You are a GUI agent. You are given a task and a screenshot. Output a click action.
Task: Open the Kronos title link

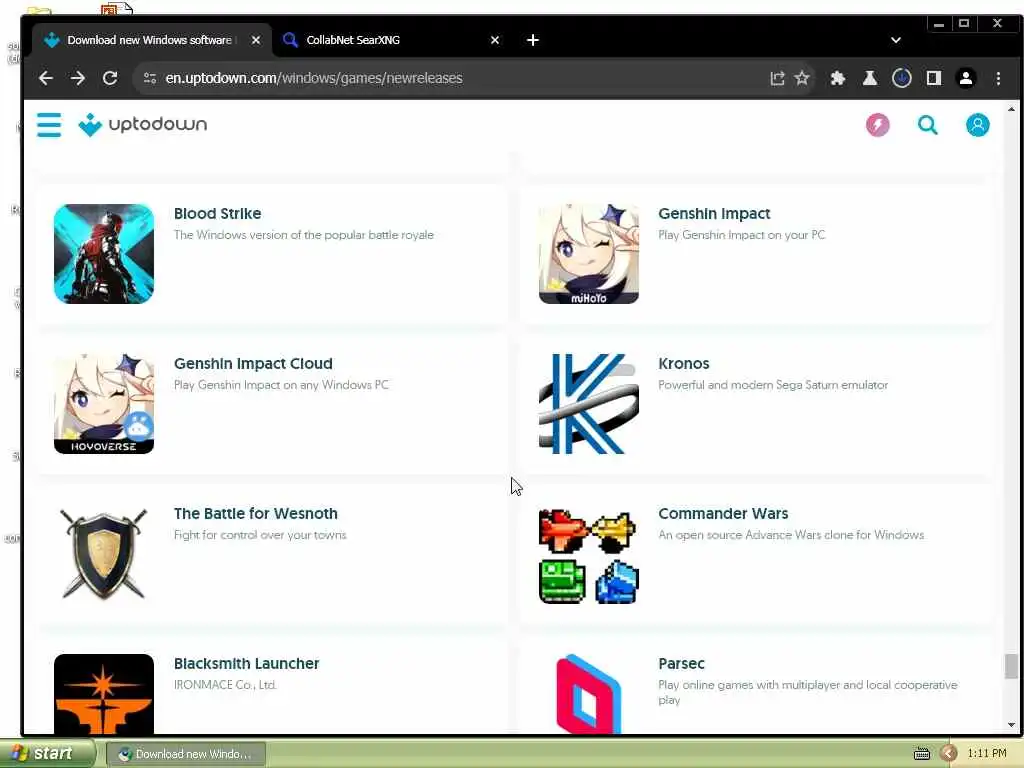point(683,364)
